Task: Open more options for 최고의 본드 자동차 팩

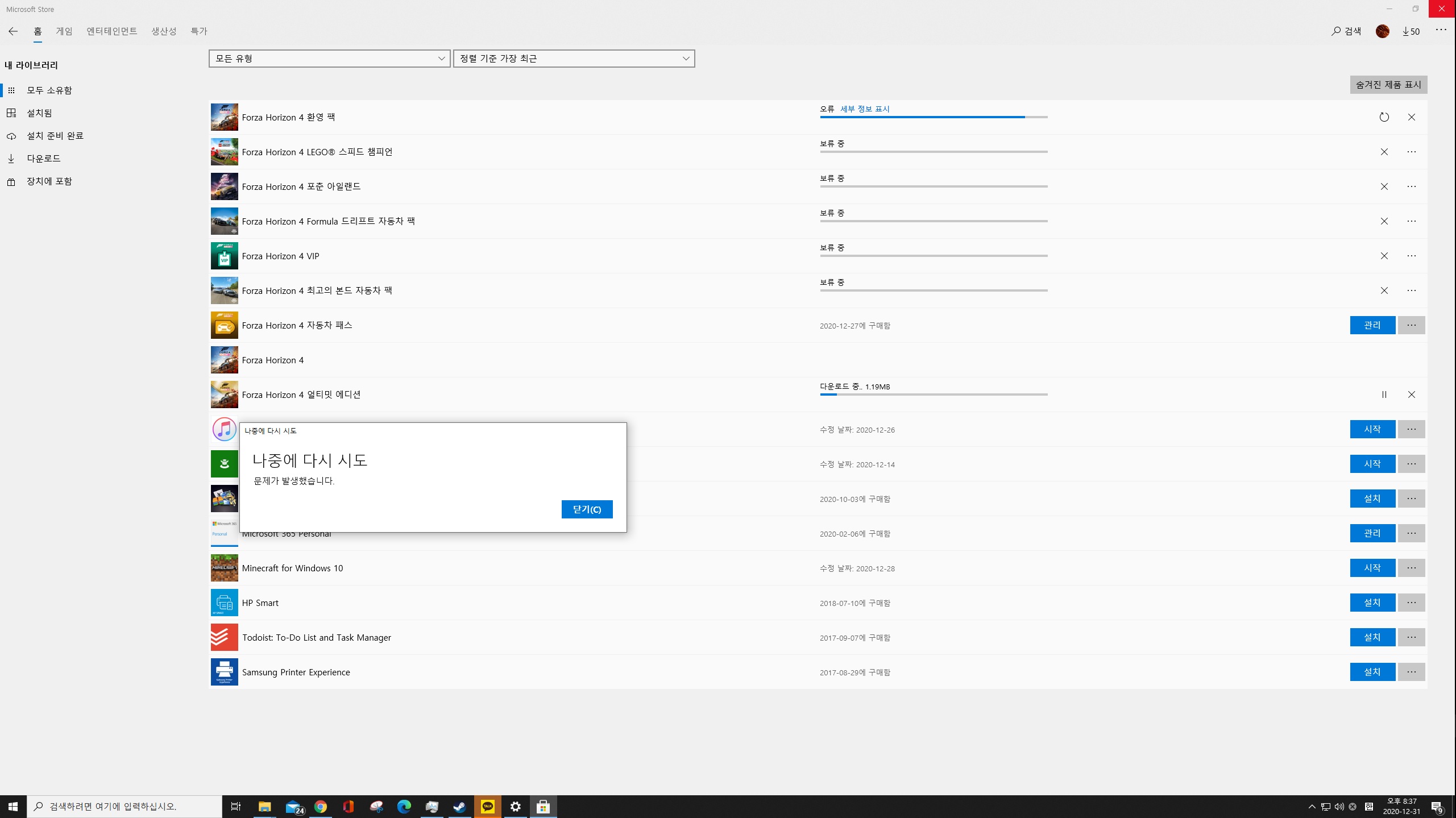Action: (1411, 290)
